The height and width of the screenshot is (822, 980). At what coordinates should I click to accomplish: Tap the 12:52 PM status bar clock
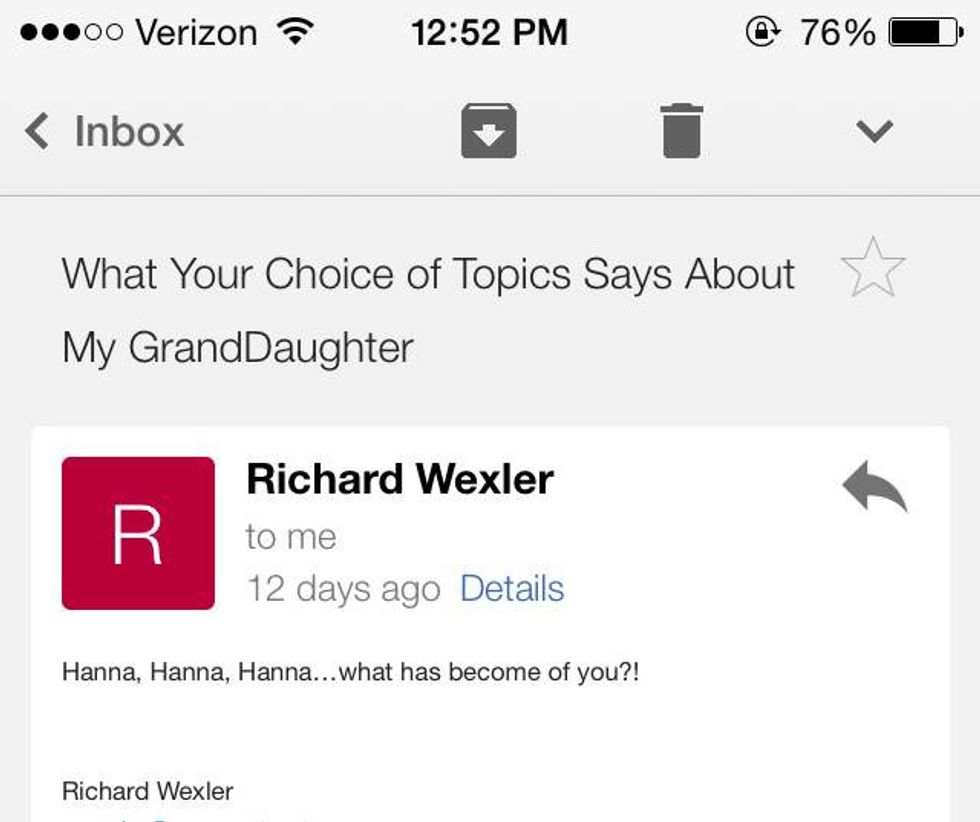489,33
